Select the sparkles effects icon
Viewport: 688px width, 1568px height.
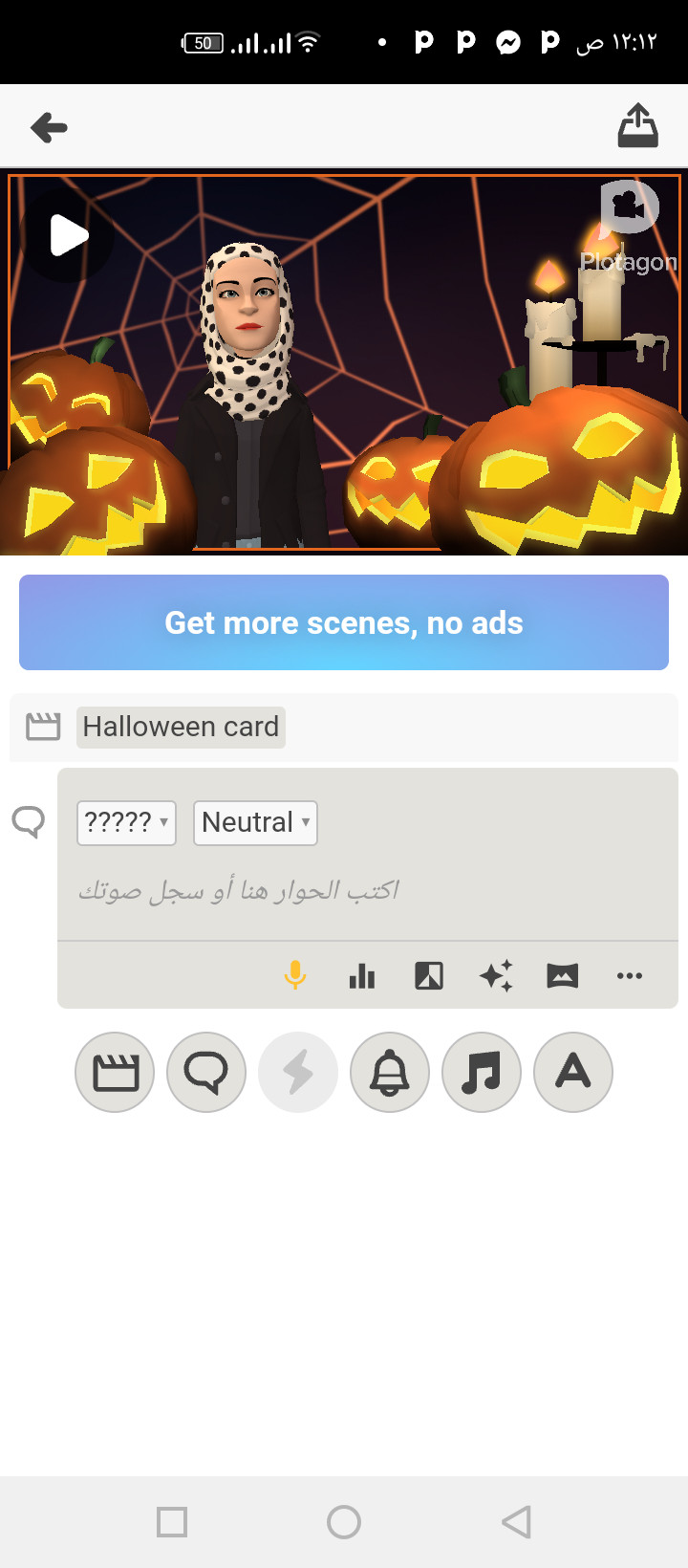496,976
